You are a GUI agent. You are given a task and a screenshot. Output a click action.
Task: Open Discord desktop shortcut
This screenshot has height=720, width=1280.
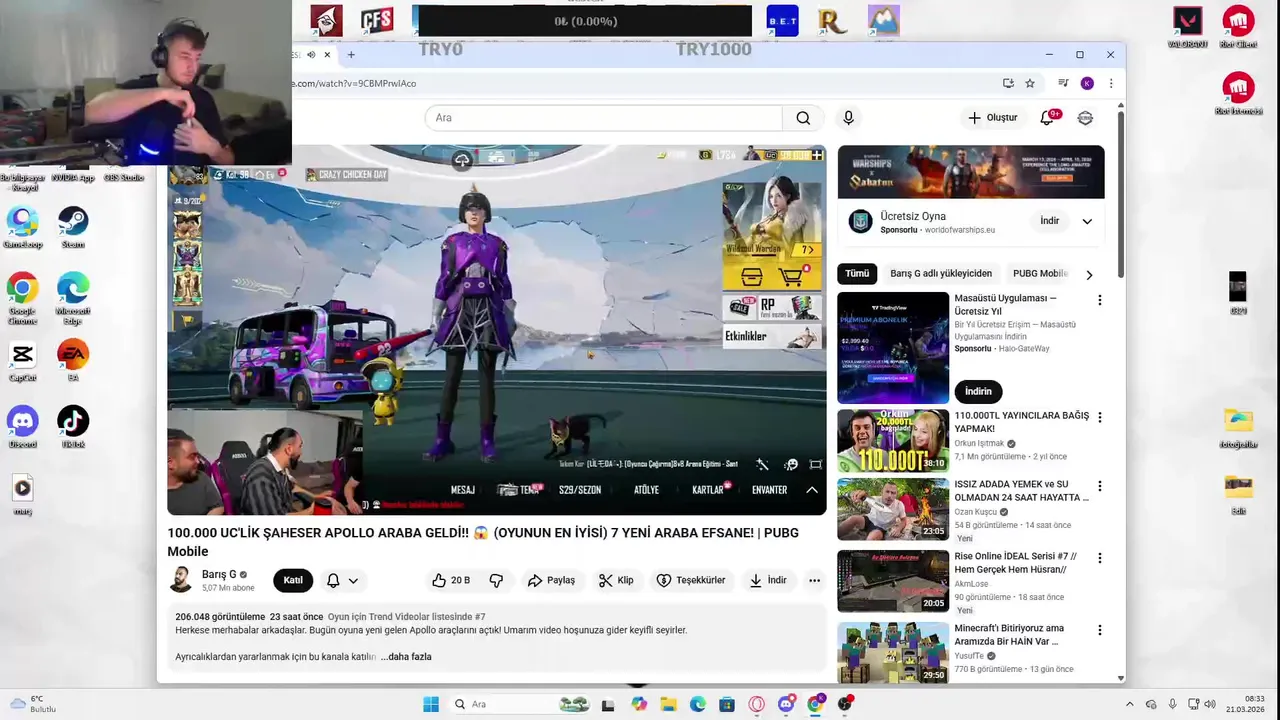(22, 427)
